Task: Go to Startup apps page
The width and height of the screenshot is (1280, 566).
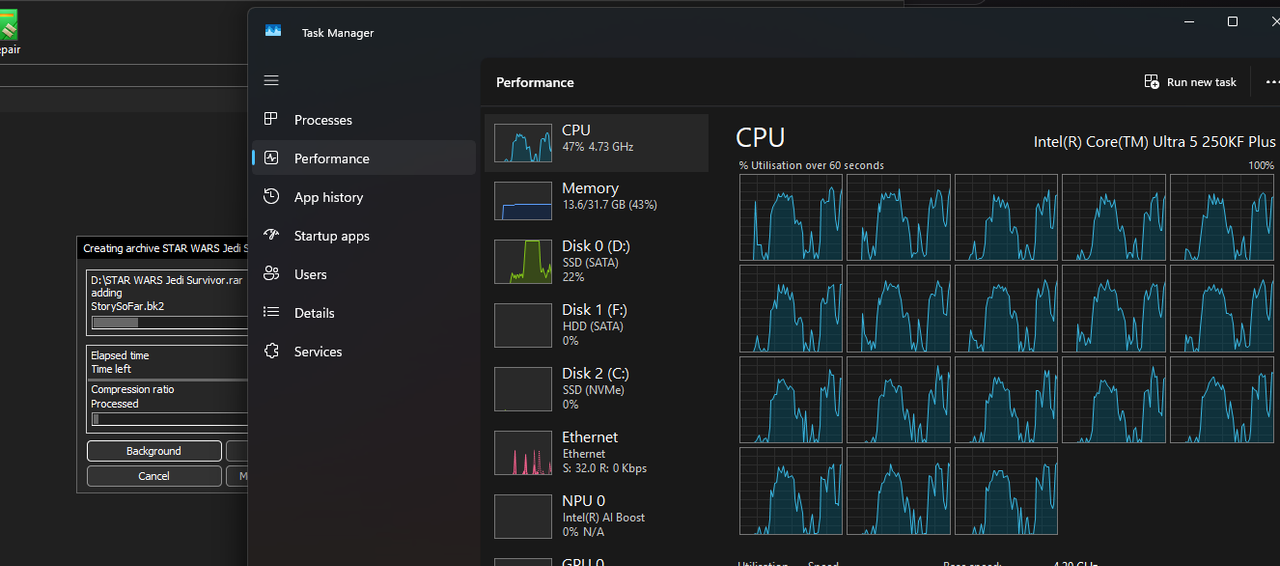Action: click(332, 236)
